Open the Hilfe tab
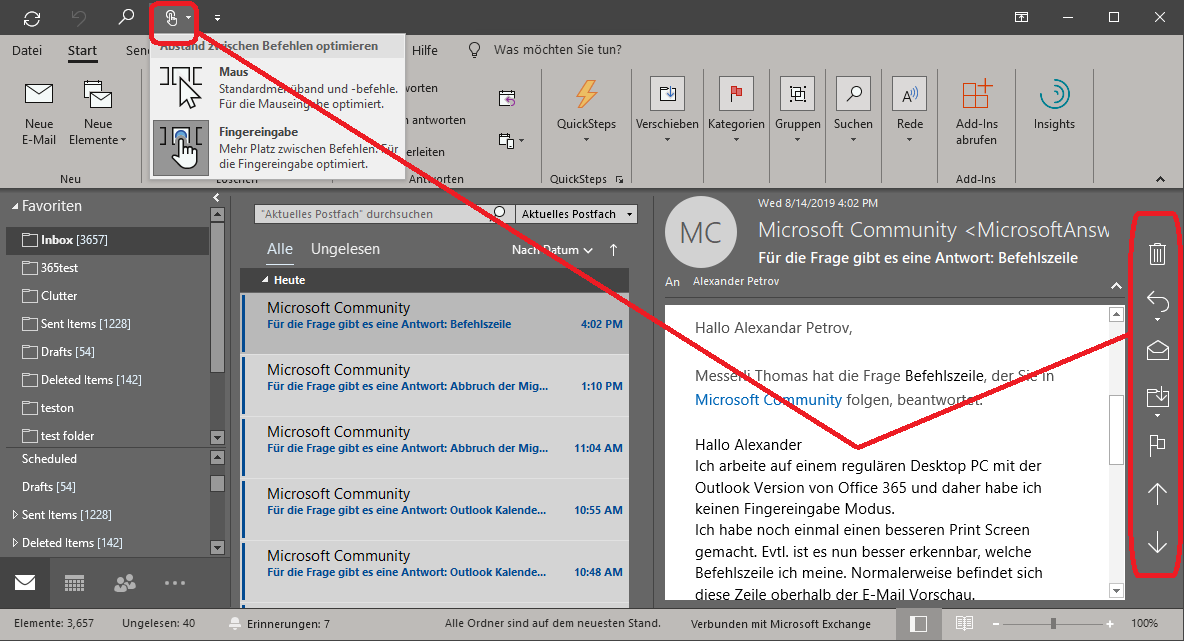 coord(424,51)
